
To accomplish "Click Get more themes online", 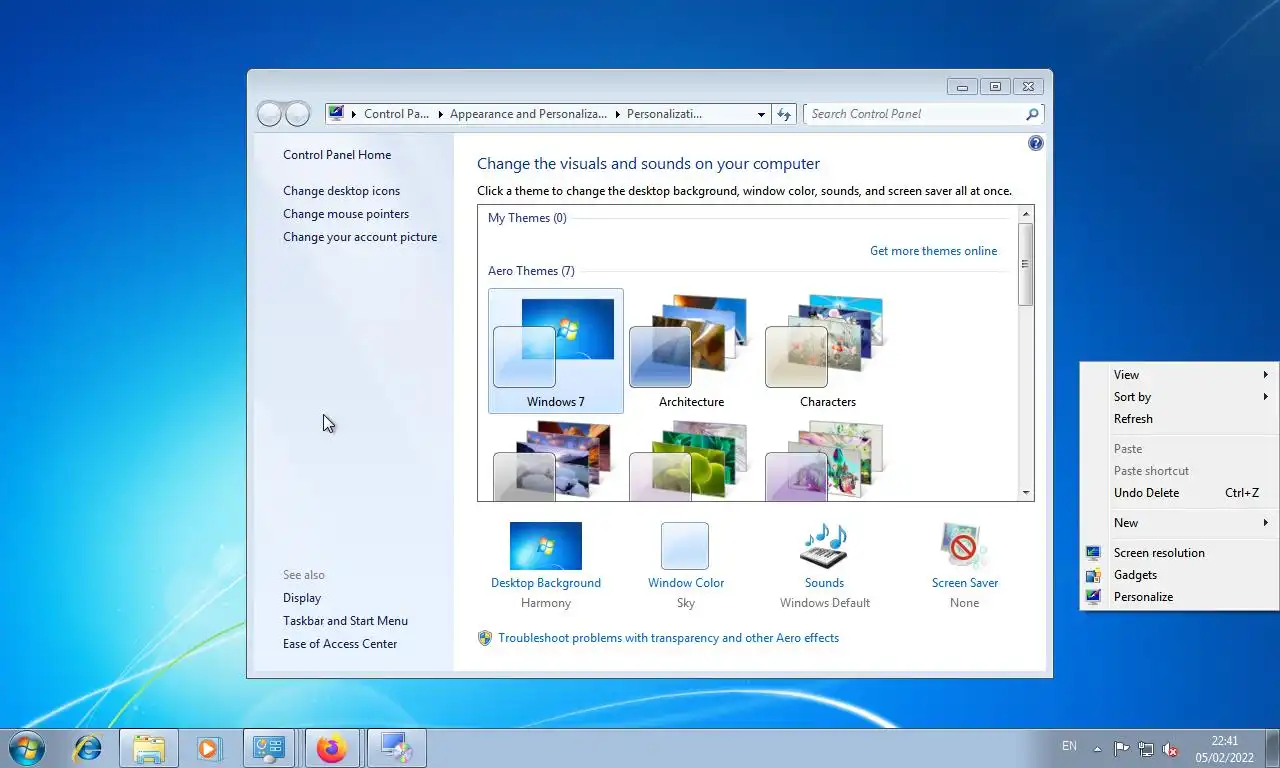I will [x=933, y=251].
